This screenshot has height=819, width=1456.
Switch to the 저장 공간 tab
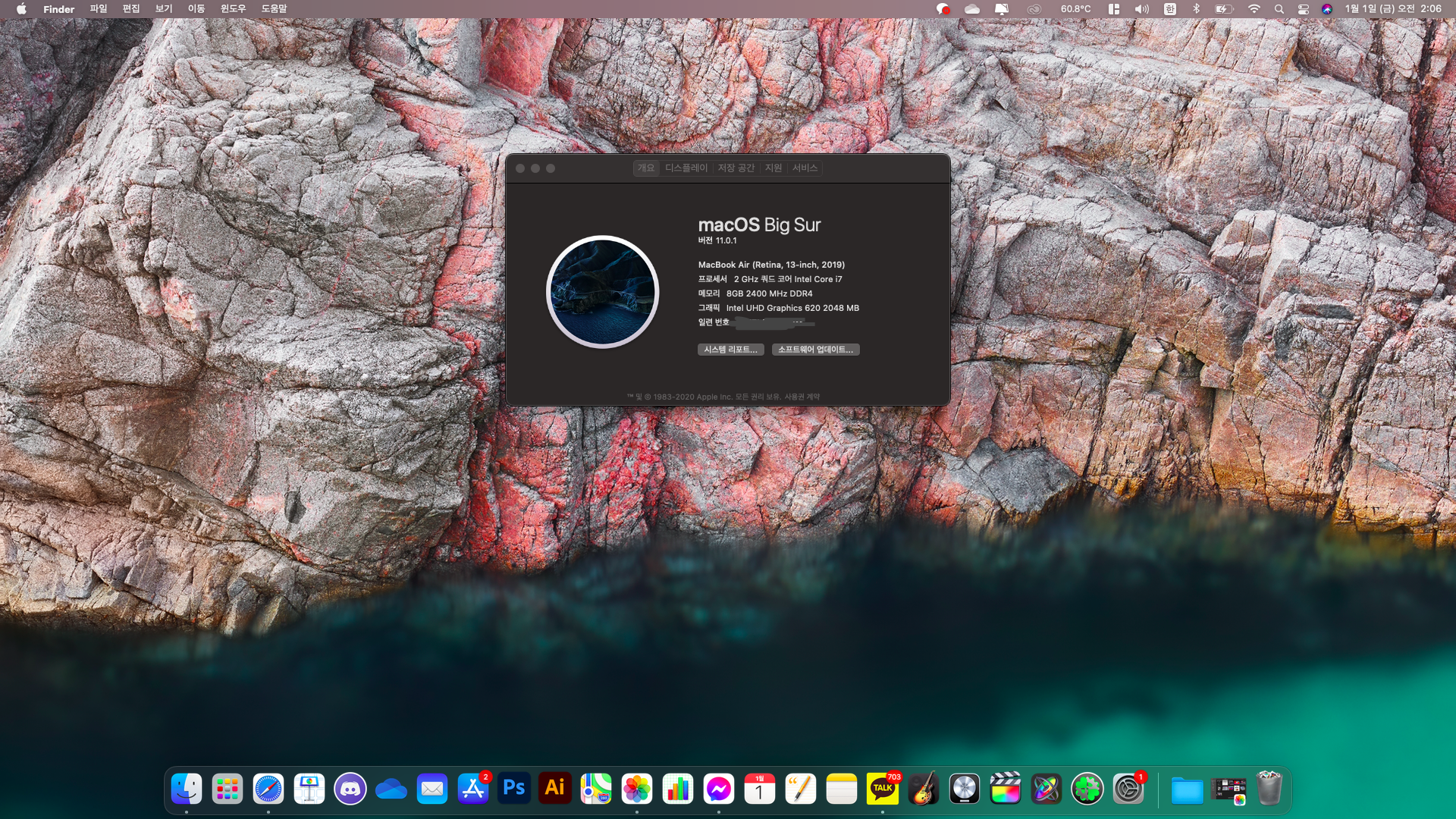pos(736,168)
